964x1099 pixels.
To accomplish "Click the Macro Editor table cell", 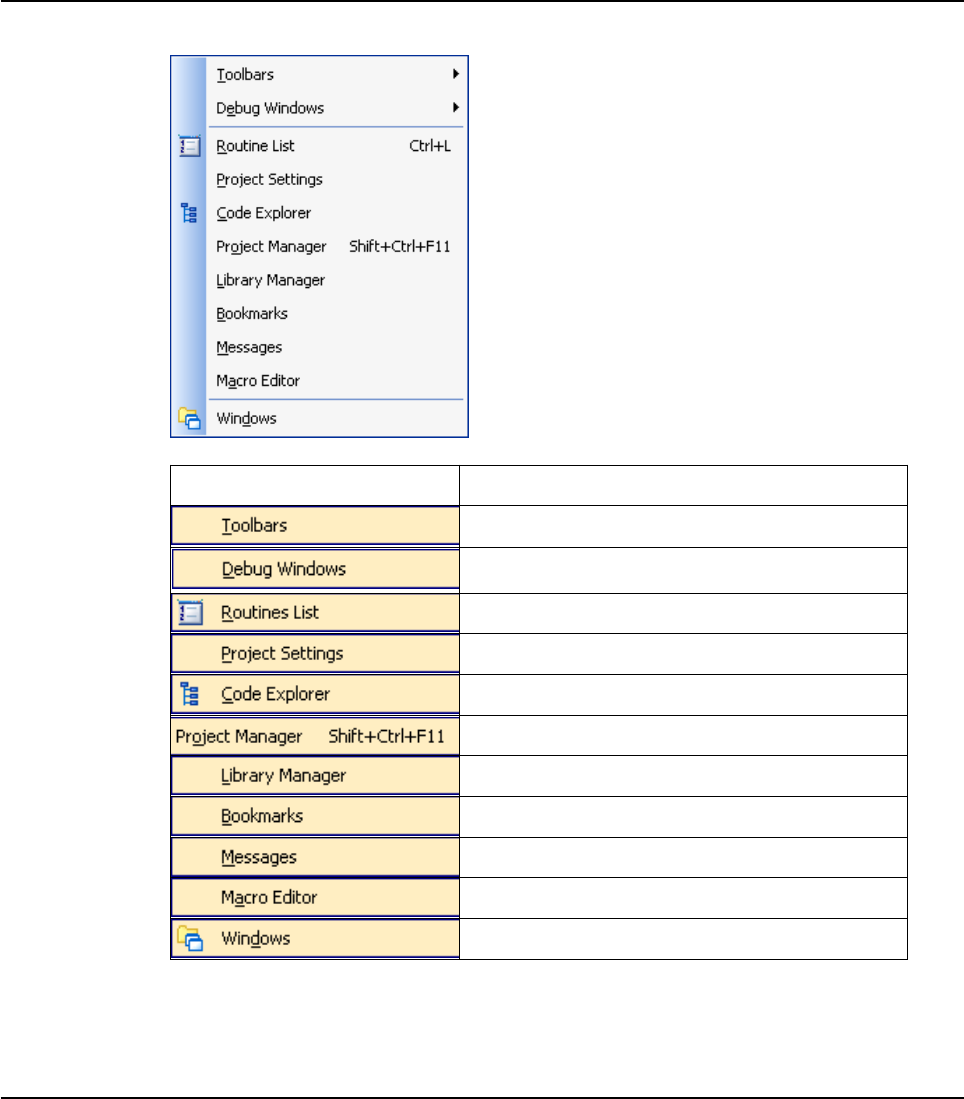I will point(315,898).
